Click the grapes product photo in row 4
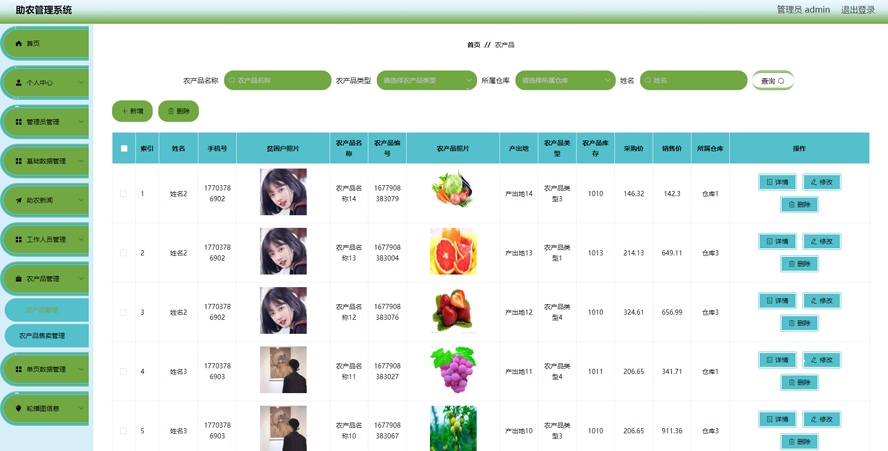Image resolution: width=888 pixels, height=451 pixels. coord(453,369)
